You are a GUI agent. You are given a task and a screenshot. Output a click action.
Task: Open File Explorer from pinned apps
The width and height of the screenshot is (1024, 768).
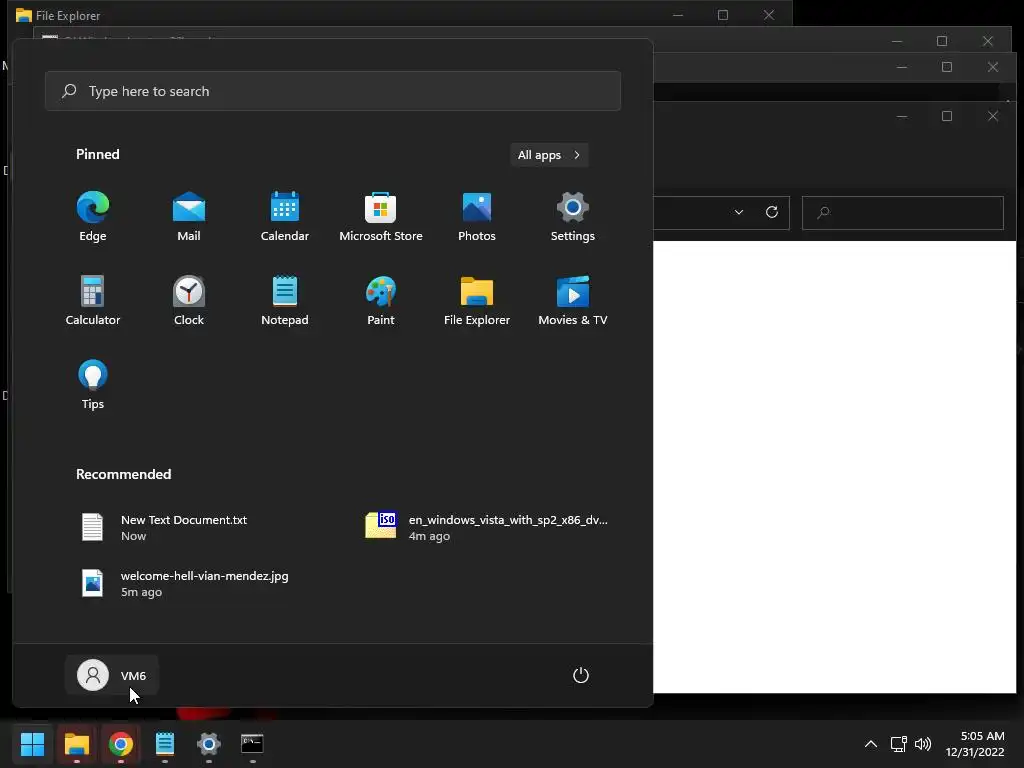tap(477, 300)
